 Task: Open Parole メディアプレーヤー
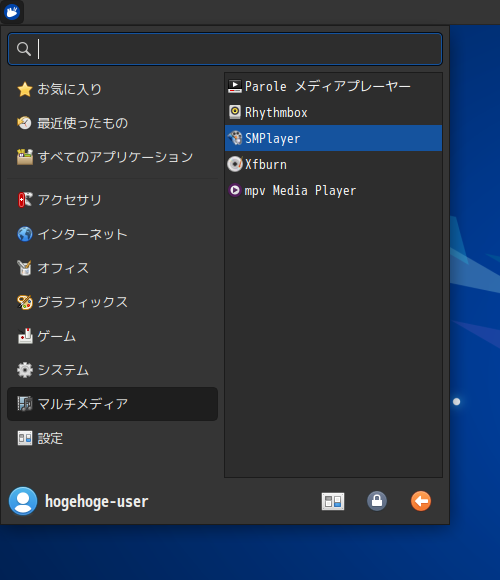pyautogui.click(x=333, y=86)
